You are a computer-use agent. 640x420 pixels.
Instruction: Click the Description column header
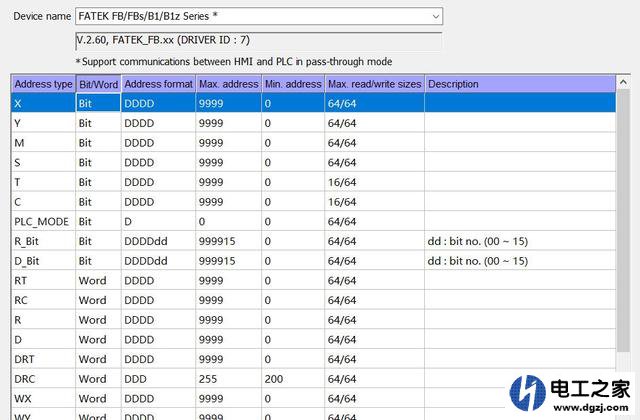click(x=453, y=84)
